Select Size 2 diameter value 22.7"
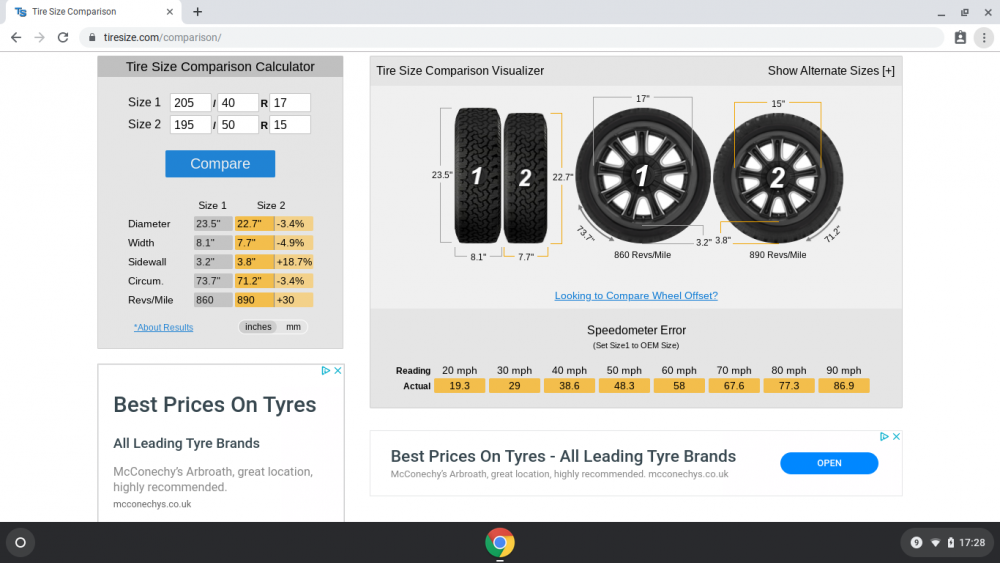The image size is (1000, 563). tap(254, 224)
